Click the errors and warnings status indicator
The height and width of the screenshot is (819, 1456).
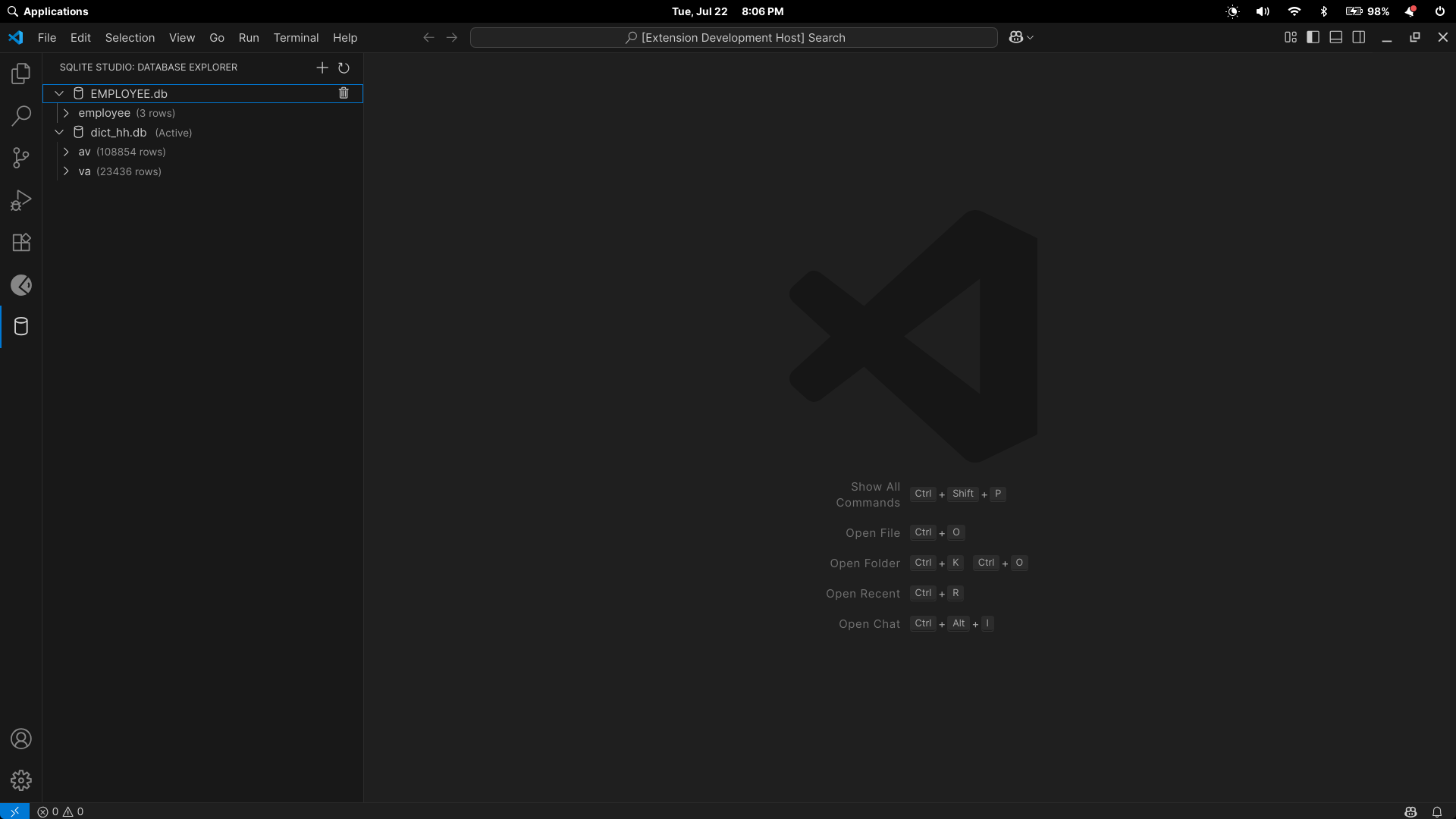61,811
